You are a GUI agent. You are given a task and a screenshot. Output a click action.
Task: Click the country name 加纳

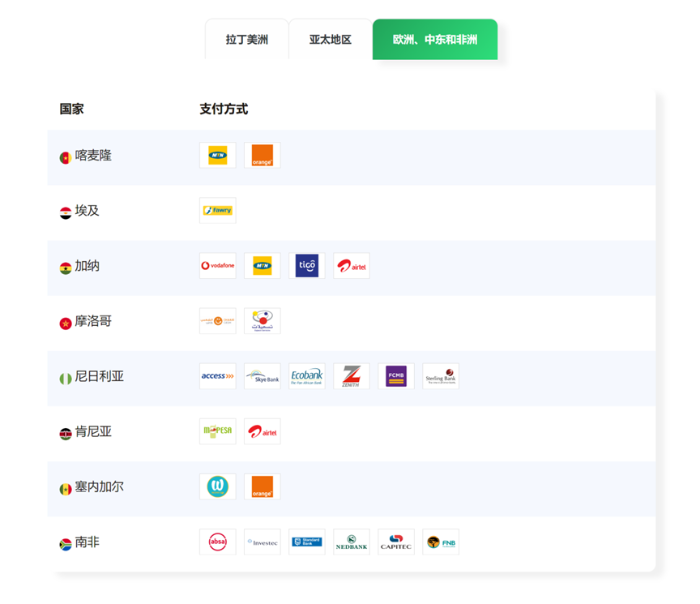87,266
